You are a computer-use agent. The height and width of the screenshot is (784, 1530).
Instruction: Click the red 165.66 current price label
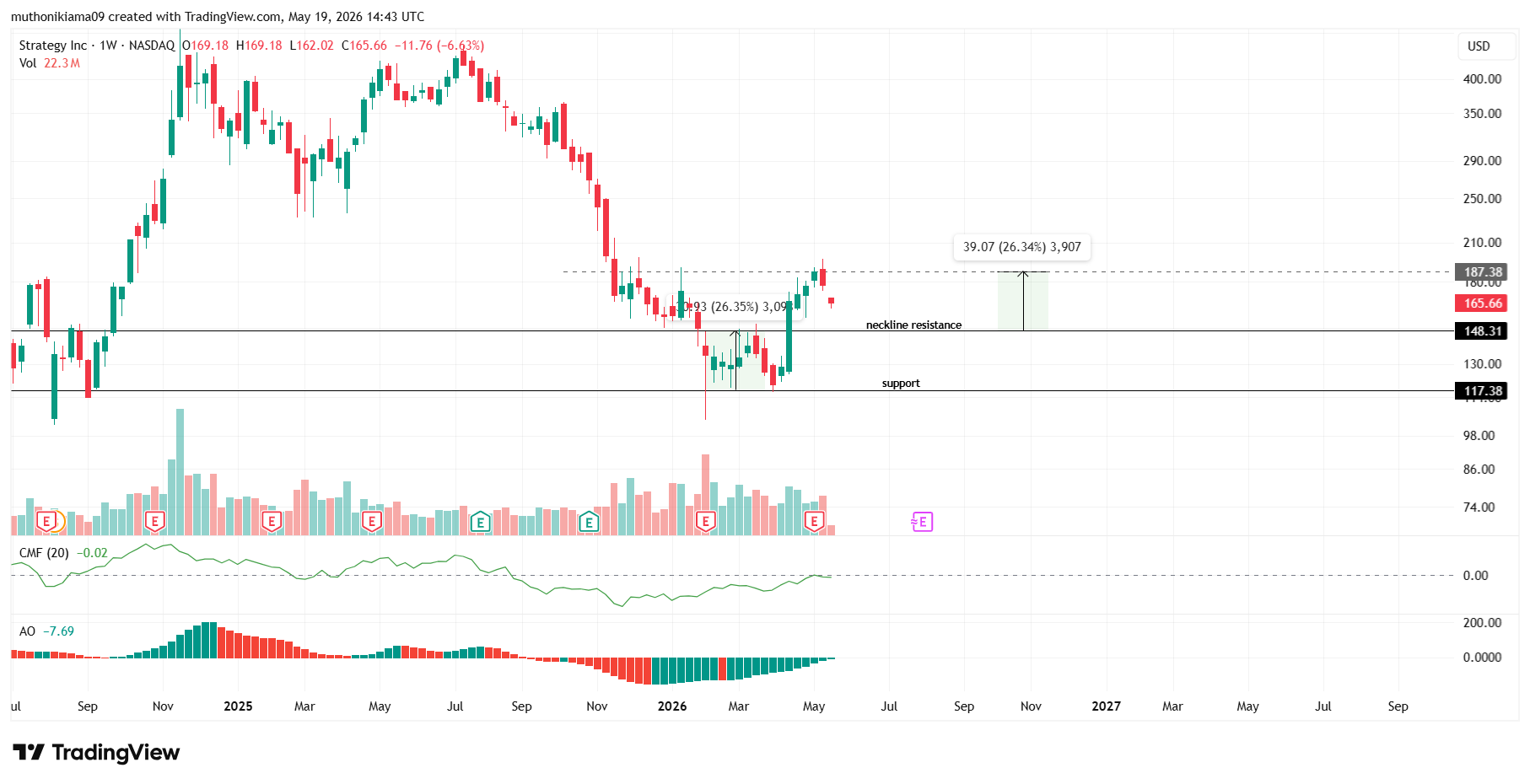coord(1483,303)
